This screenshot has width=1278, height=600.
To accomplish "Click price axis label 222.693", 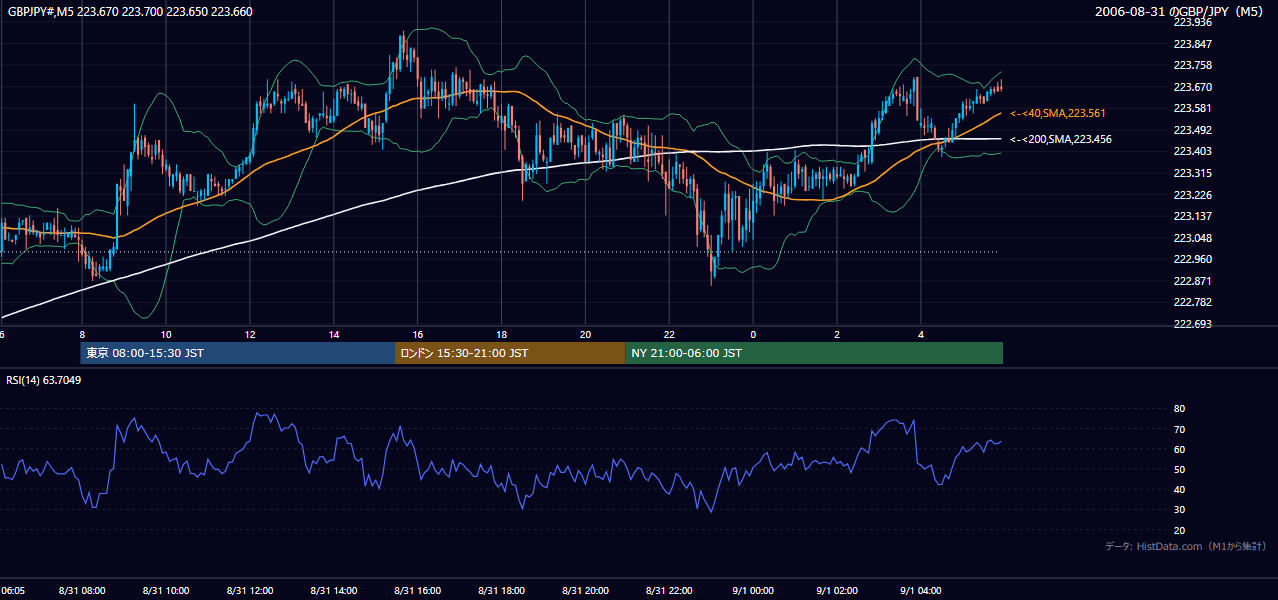I will pyautogui.click(x=1192, y=324).
